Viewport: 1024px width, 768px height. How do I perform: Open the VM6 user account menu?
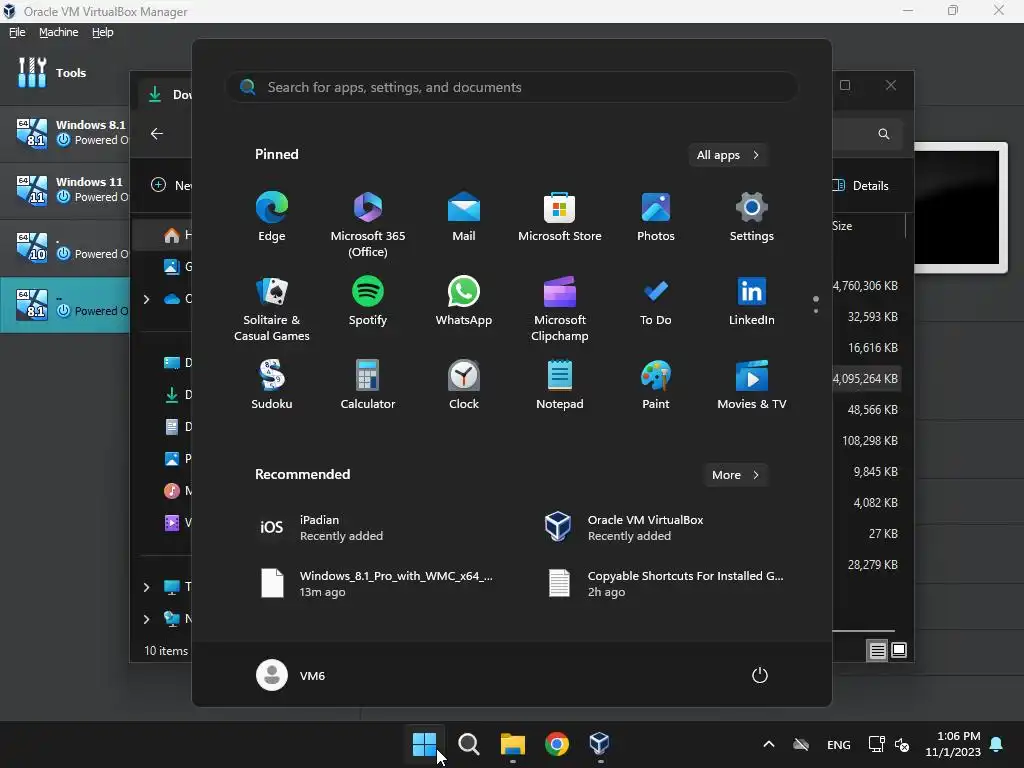point(291,675)
